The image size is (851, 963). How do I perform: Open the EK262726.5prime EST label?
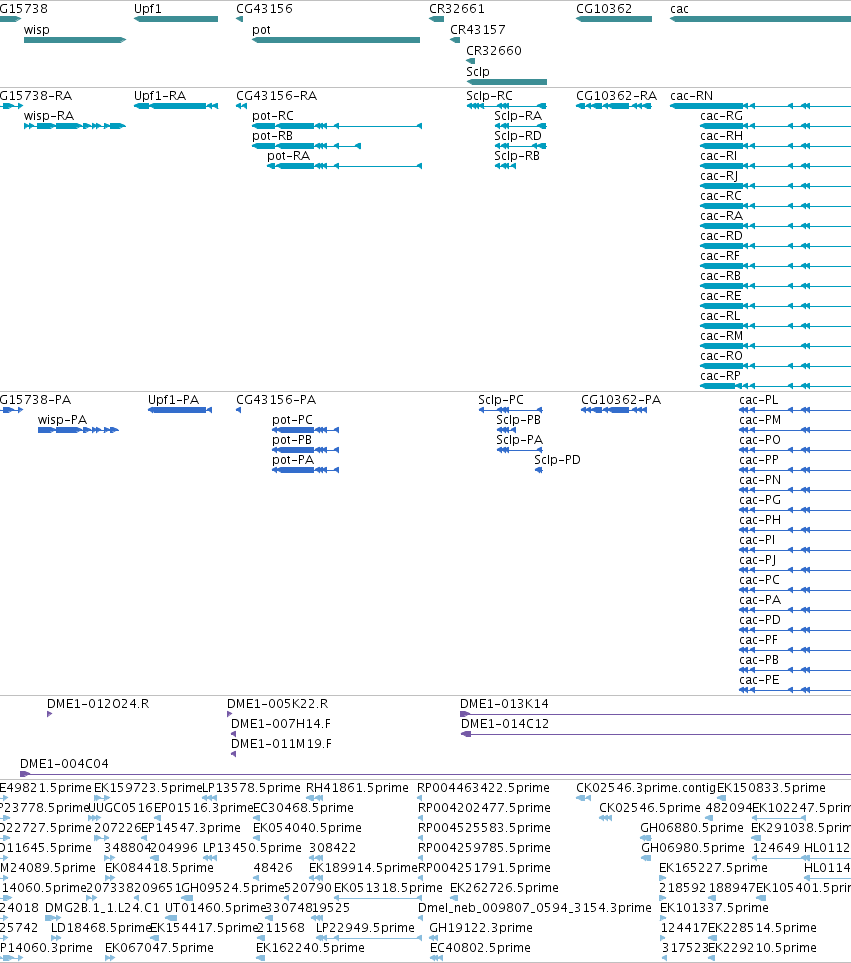coord(504,887)
